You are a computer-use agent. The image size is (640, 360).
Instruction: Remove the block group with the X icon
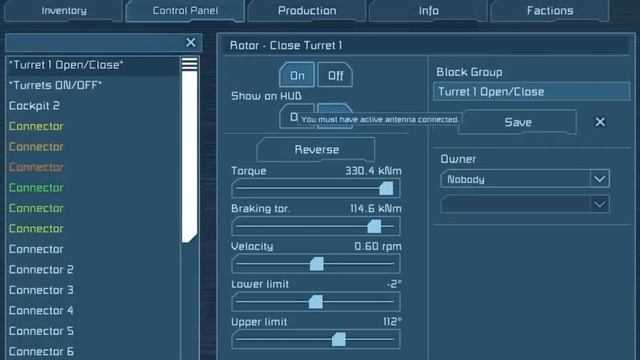point(600,122)
